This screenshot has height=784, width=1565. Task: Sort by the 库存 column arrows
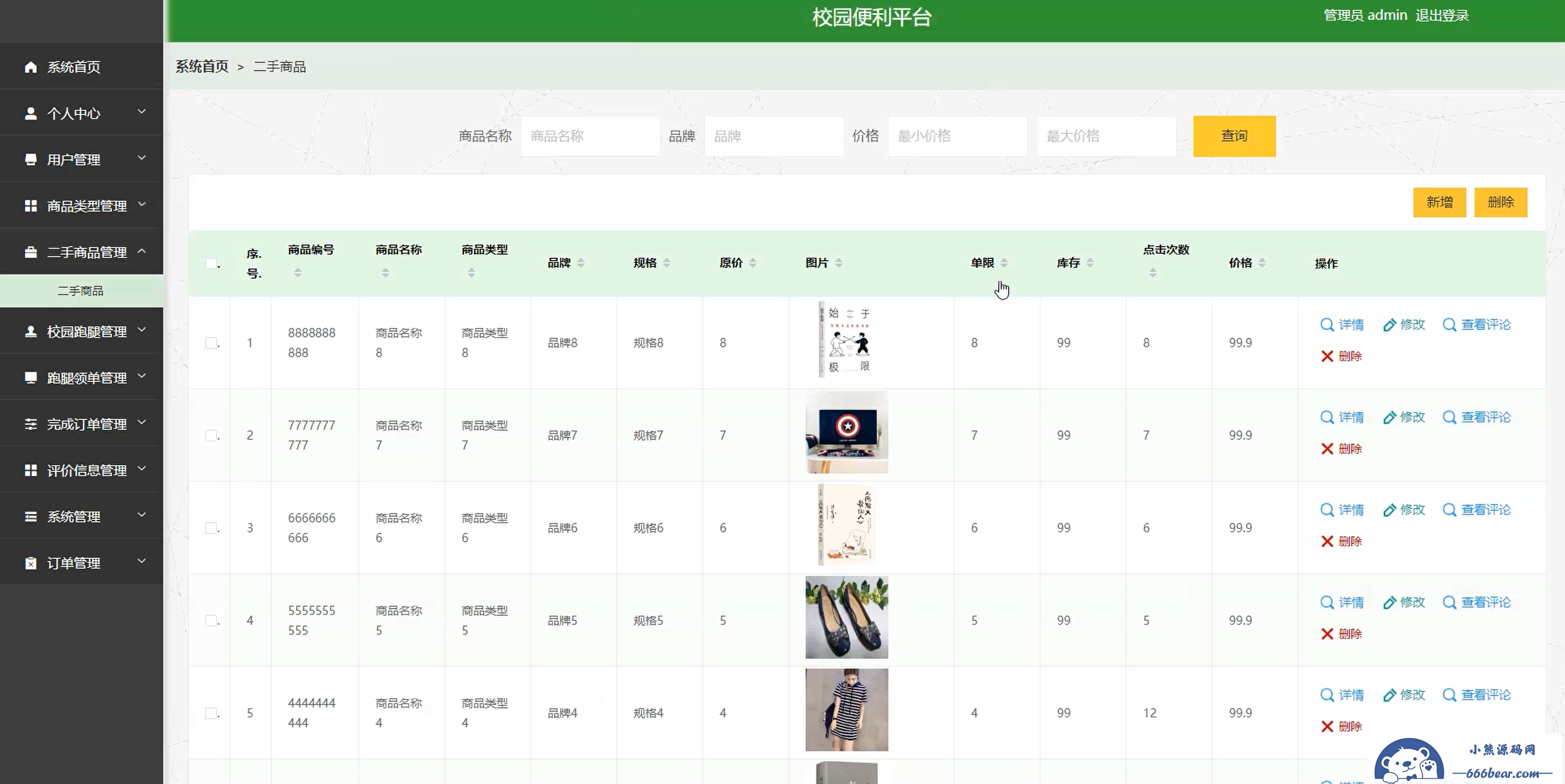pos(1090,263)
